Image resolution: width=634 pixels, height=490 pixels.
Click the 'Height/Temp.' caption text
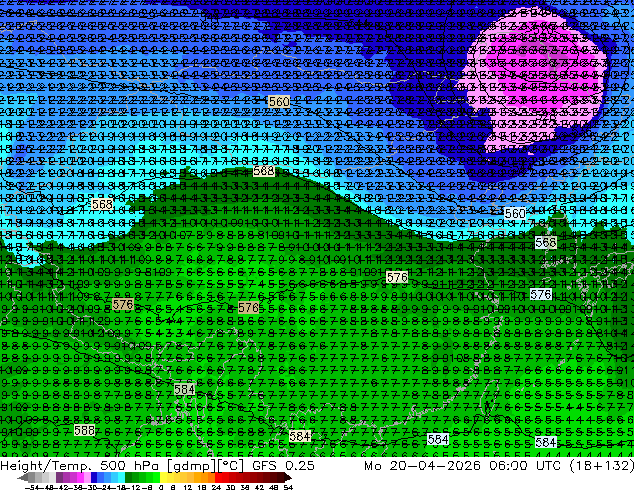[x=46, y=465]
